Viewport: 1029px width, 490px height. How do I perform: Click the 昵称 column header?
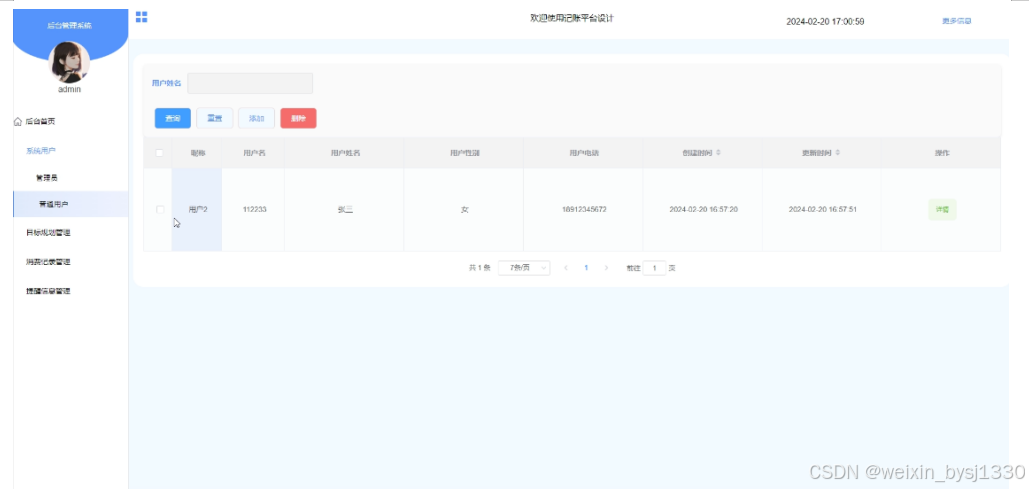click(x=198, y=153)
